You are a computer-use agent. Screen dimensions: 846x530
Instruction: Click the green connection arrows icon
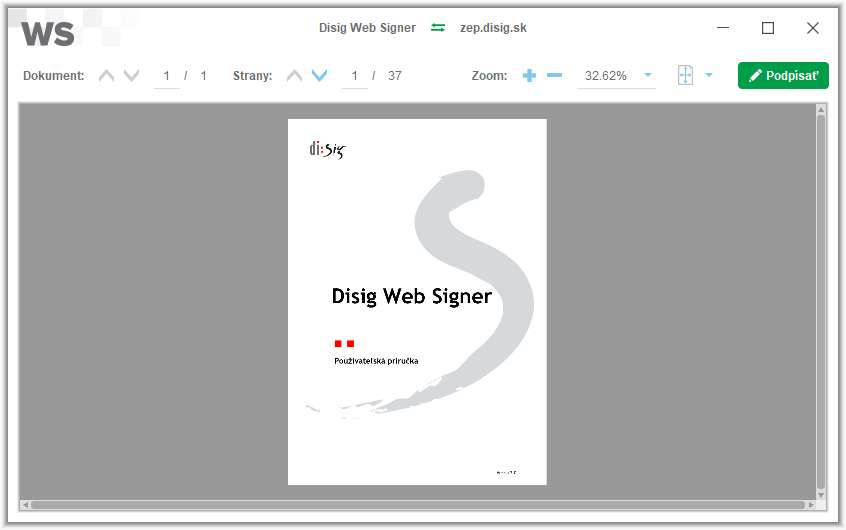click(x=438, y=28)
